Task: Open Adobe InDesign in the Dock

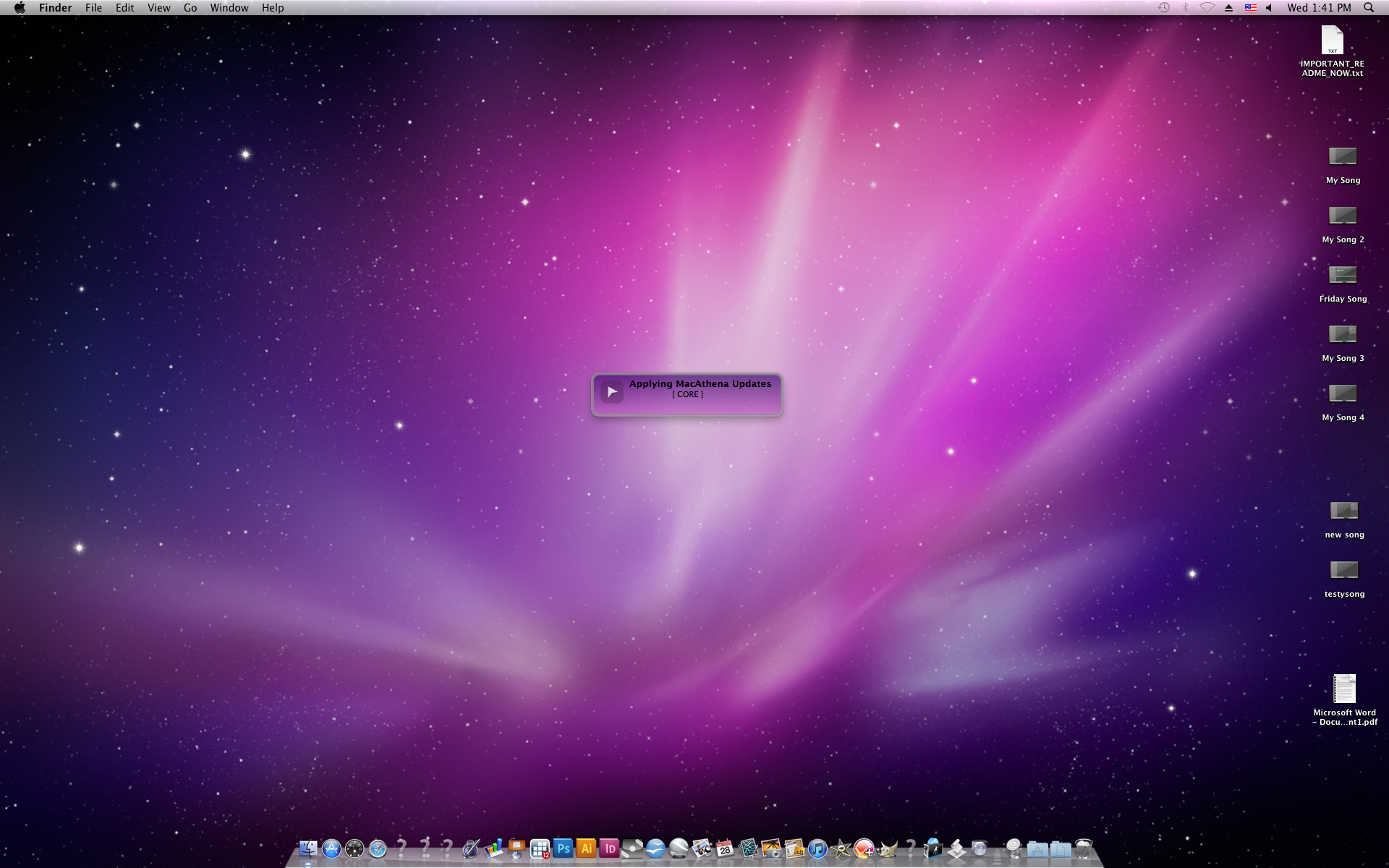Action: [609, 848]
